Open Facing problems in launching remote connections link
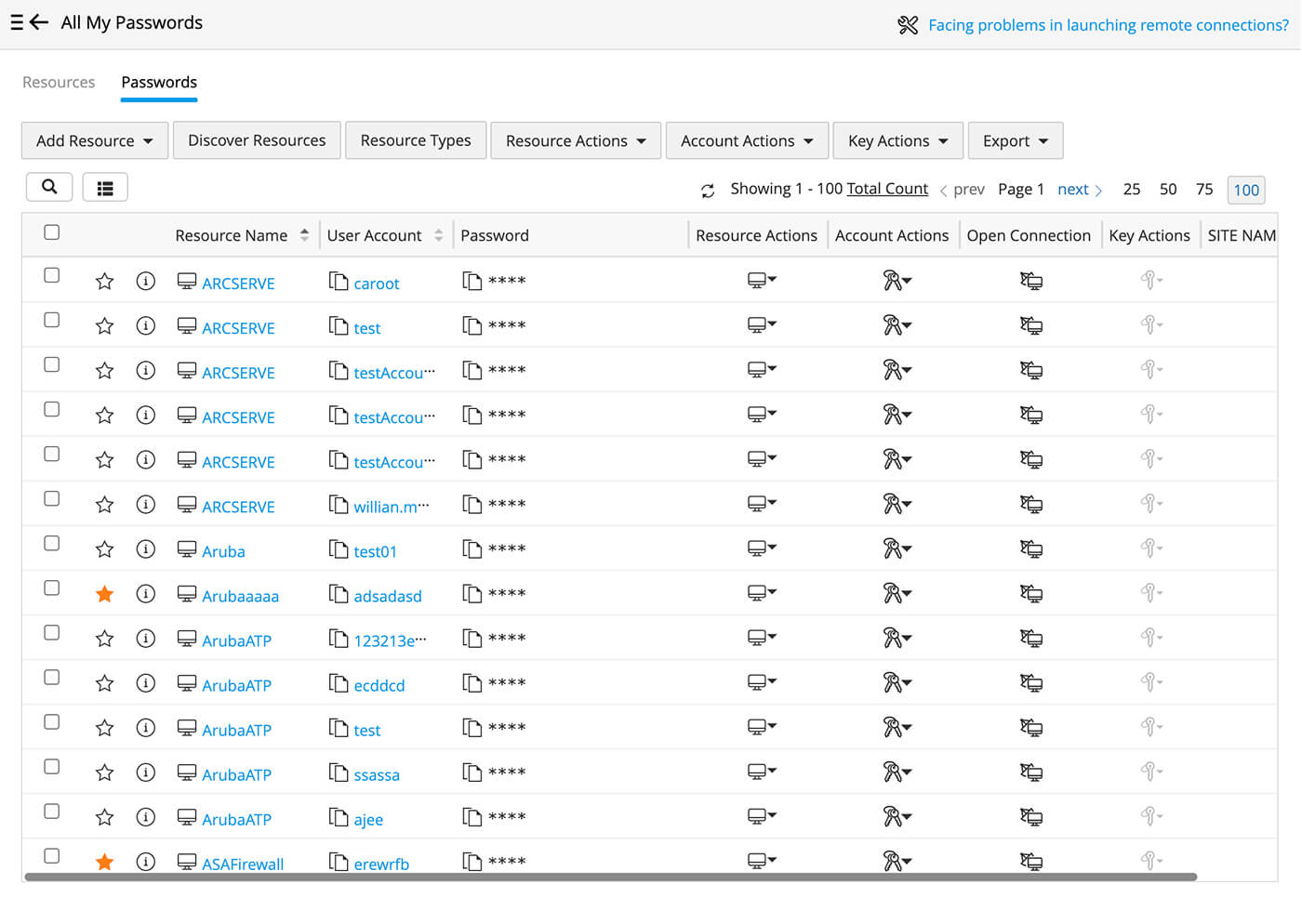Image resolution: width=1302 pixels, height=924 pixels. pyautogui.click(x=1109, y=25)
